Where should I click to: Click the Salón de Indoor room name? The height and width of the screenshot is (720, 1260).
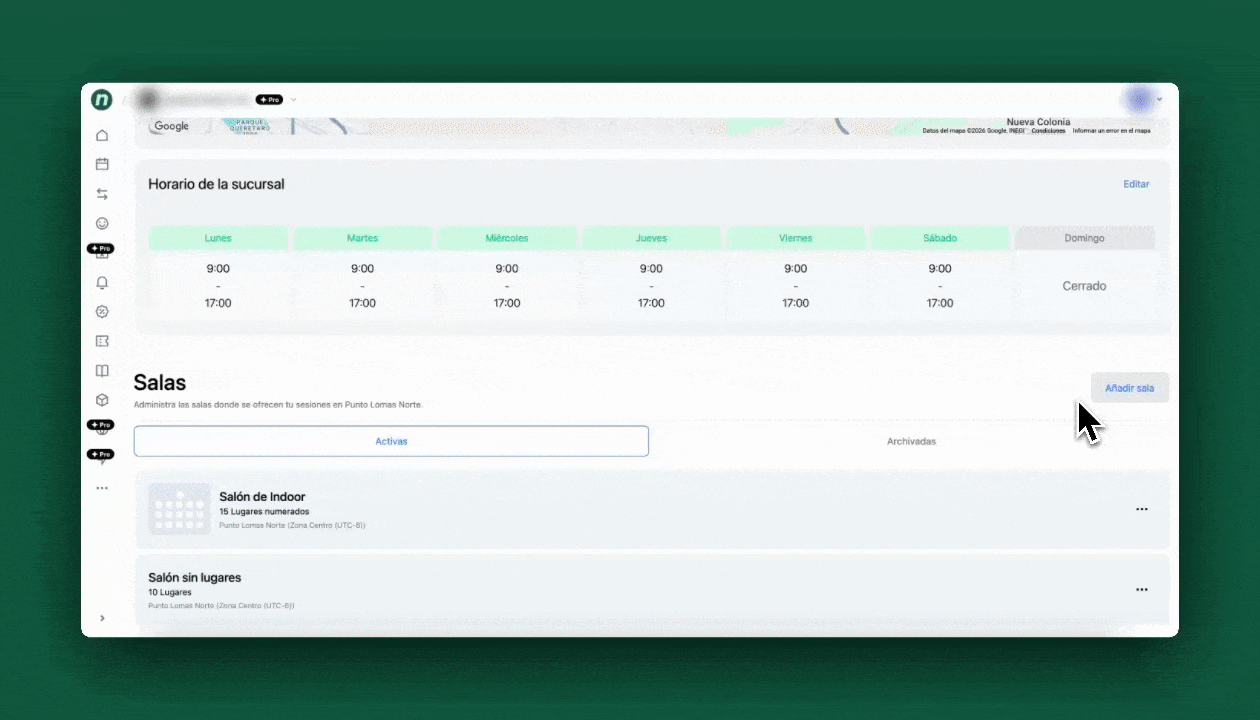coord(262,496)
